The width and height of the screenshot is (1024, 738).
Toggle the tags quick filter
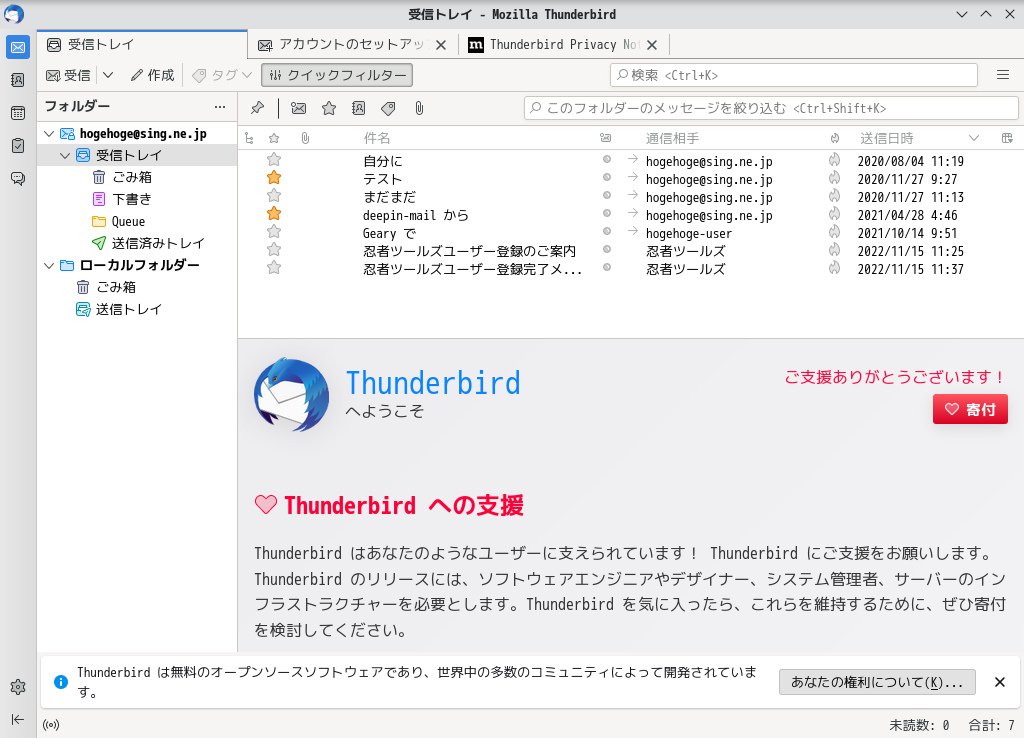coord(389,108)
